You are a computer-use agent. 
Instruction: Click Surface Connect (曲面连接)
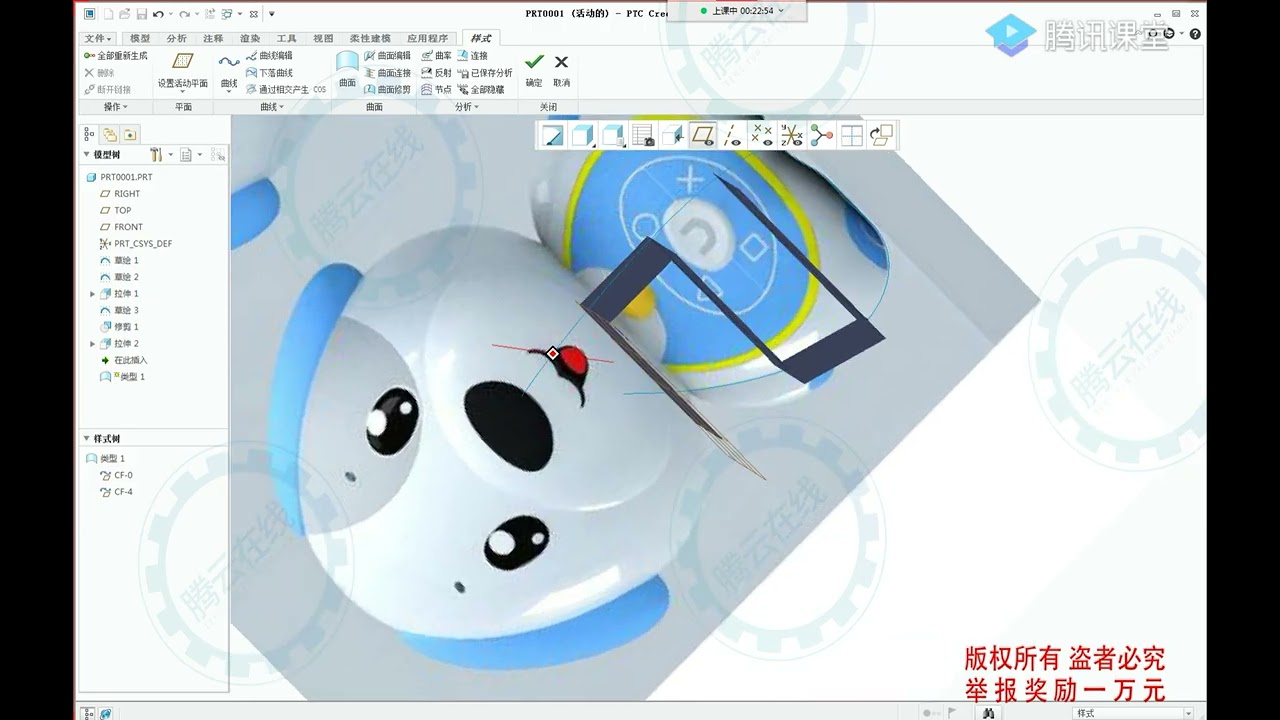pos(387,73)
